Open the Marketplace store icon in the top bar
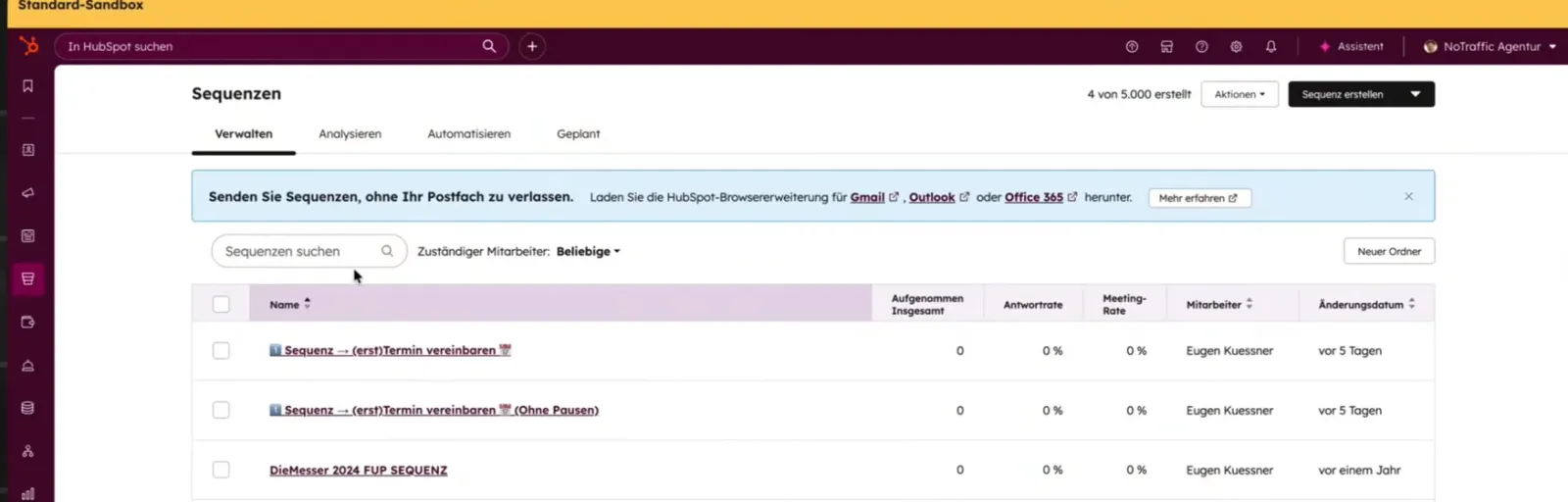1568x502 pixels. click(1166, 46)
